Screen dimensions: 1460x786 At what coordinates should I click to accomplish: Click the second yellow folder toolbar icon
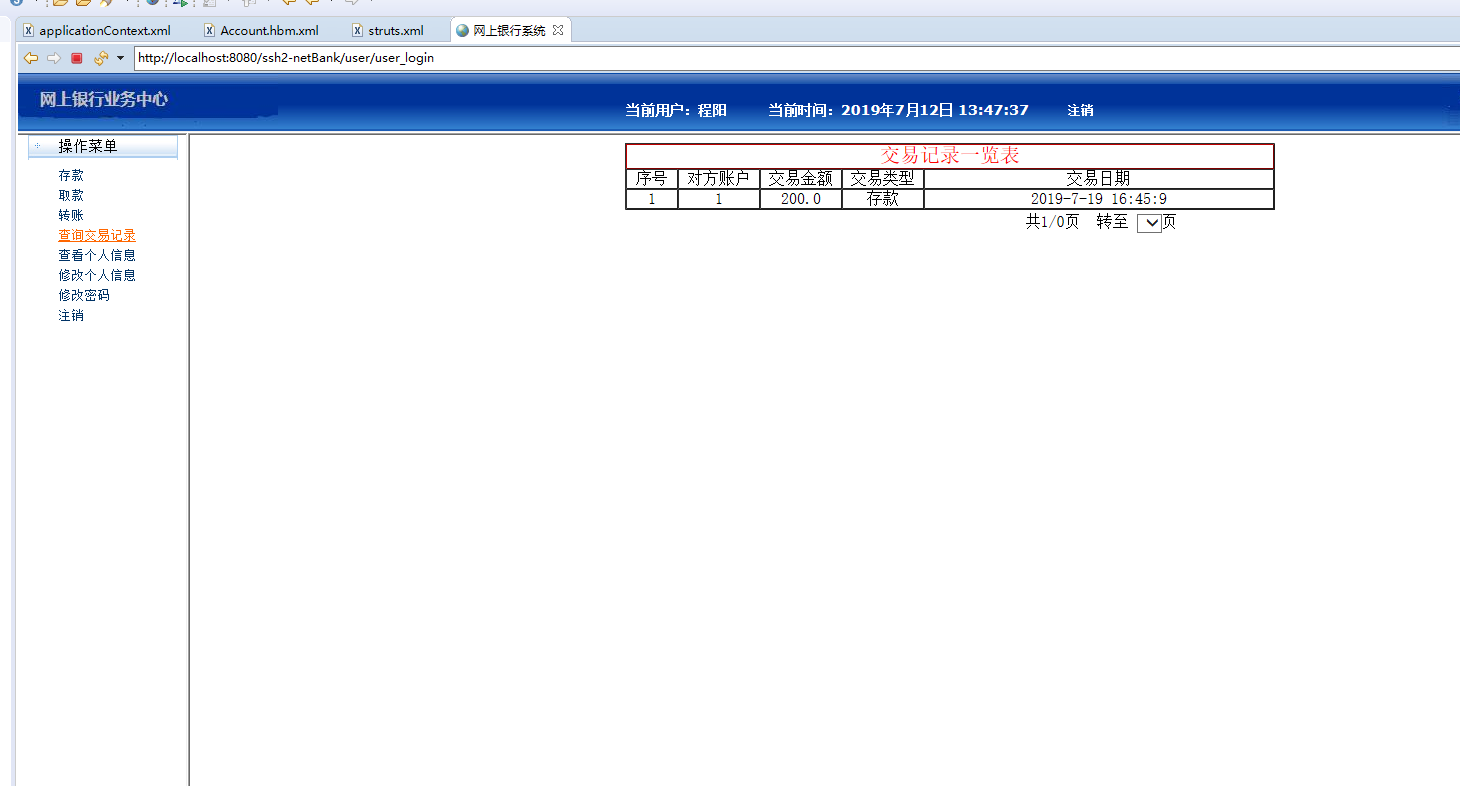pyautogui.click(x=81, y=4)
